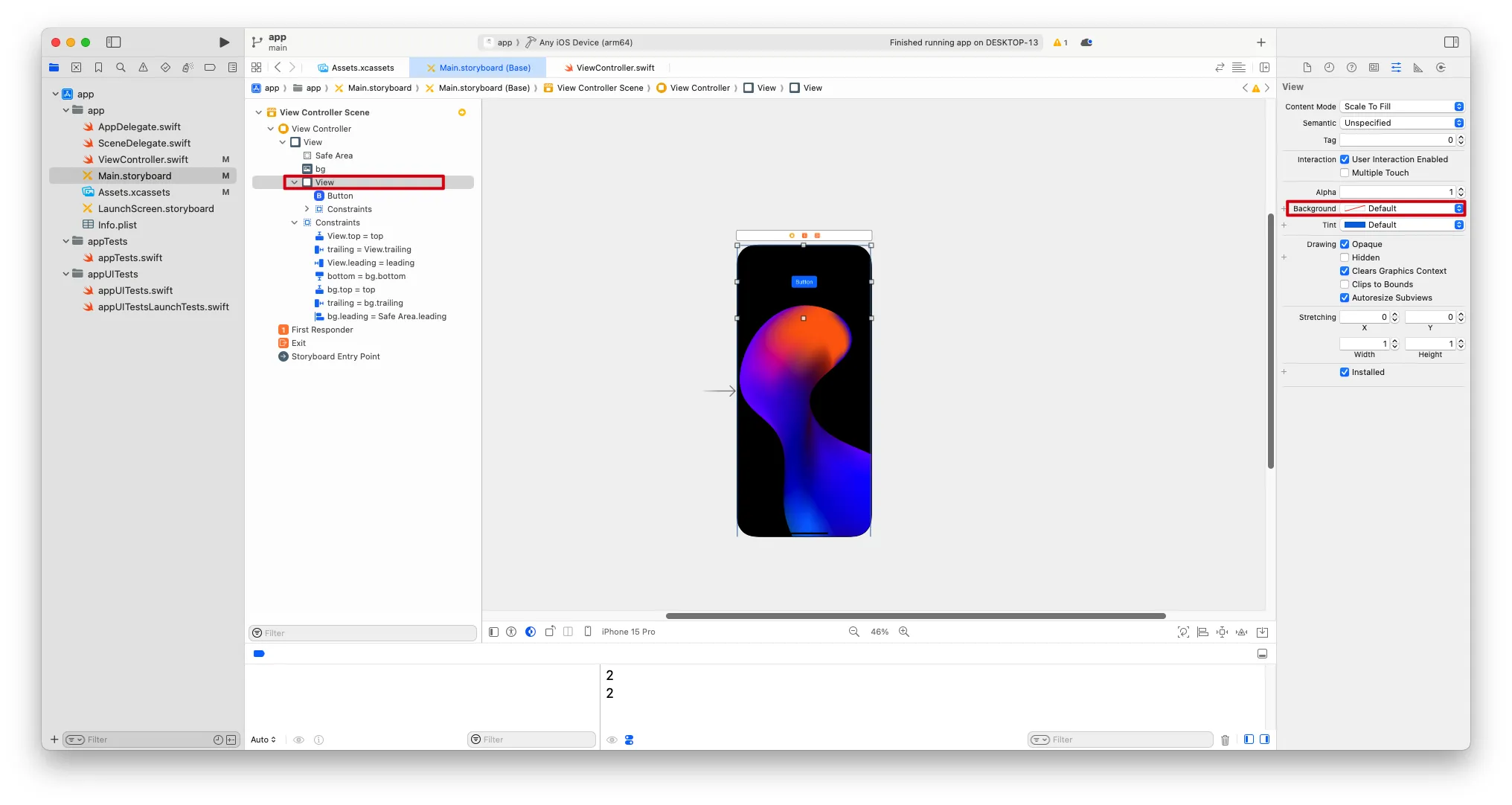Toggle the left navigator sidebar icon
The image size is (1512, 805).
[x=114, y=42]
